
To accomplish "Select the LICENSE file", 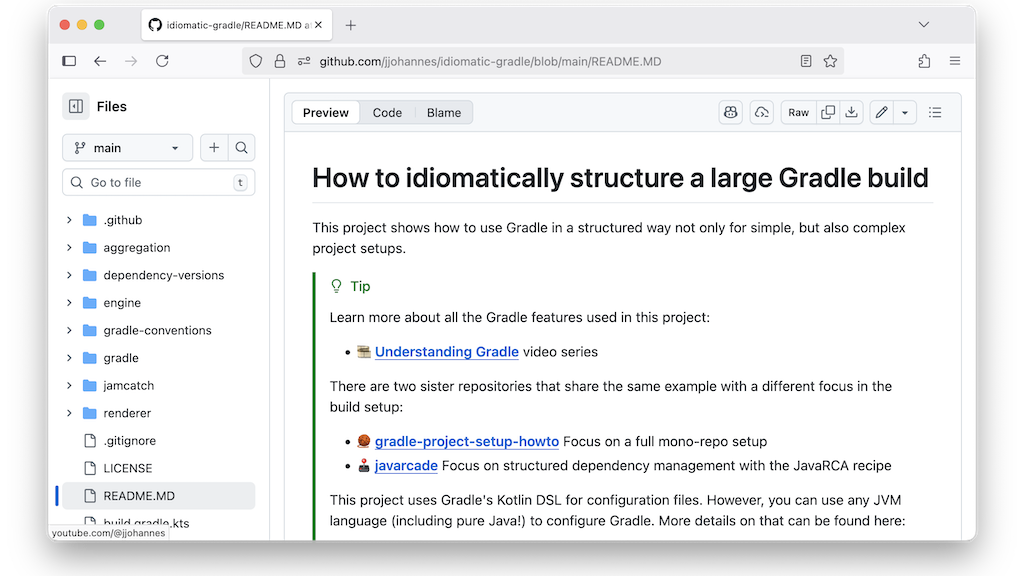I will click(x=129, y=467).
